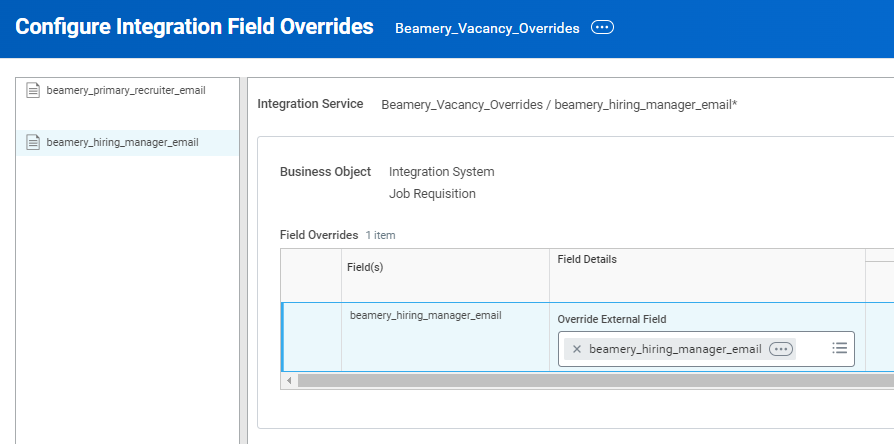Select beamery_hiring_manager_email in left panel
The height and width of the screenshot is (444, 894).
(123, 142)
